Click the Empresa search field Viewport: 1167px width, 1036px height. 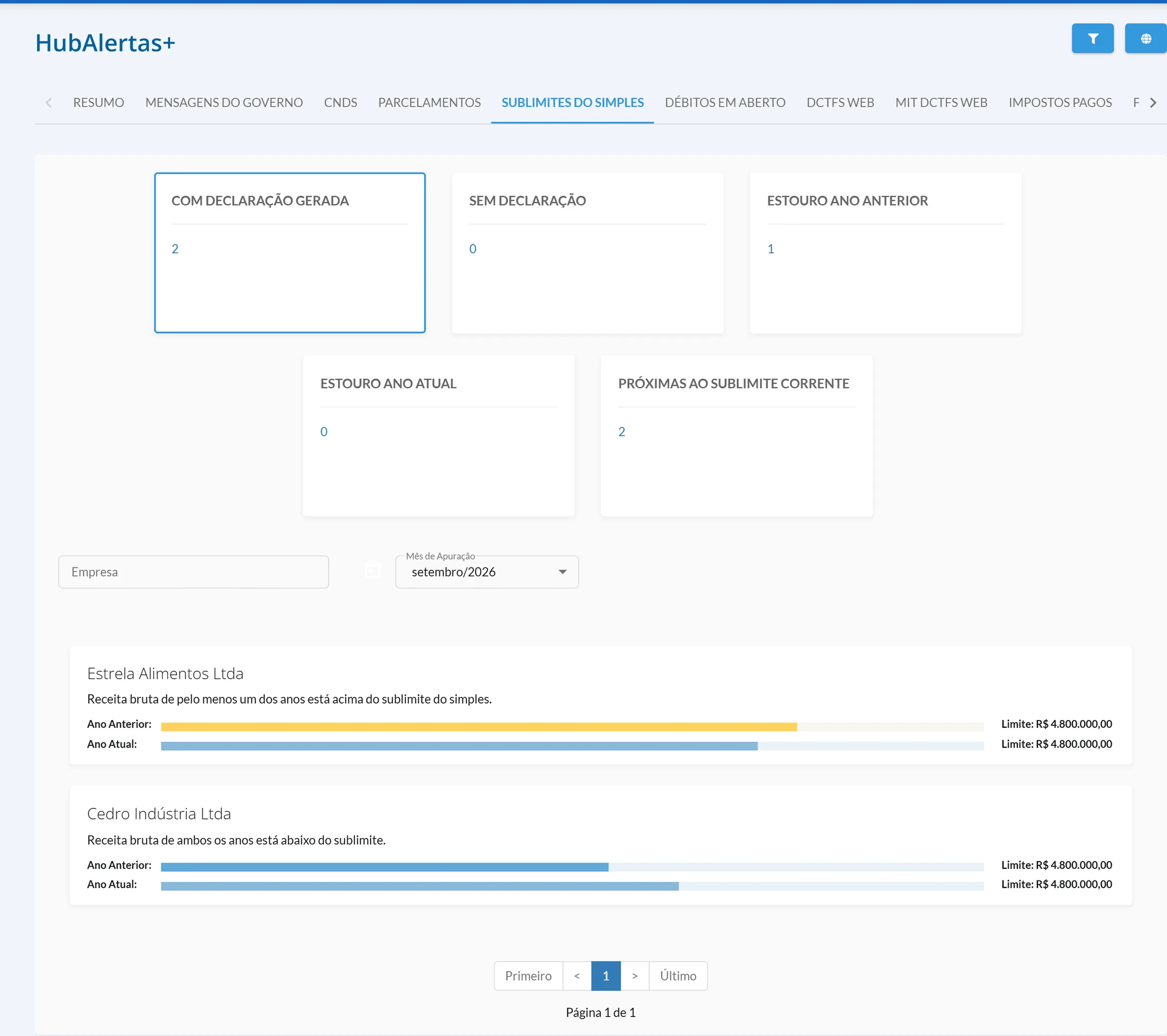(x=194, y=572)
